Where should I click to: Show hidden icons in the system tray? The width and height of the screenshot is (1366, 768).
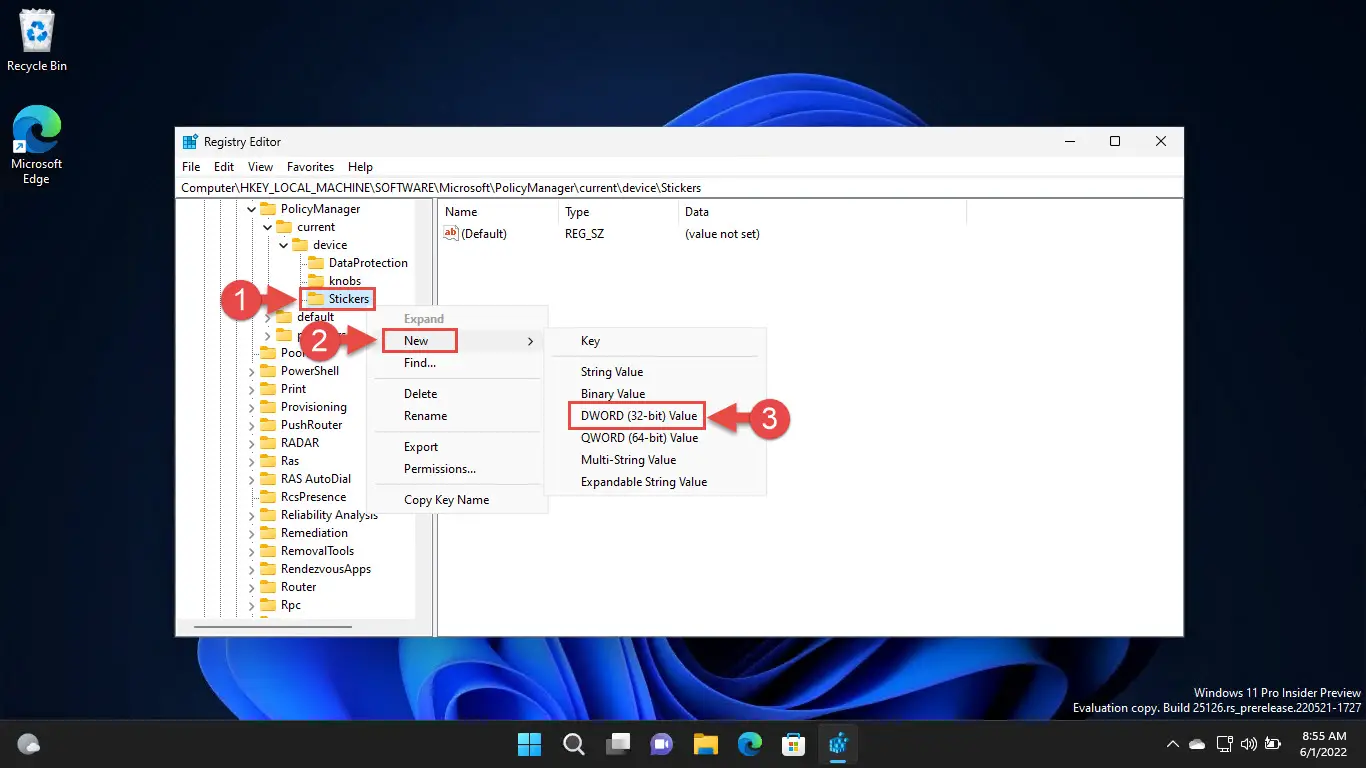(x=1173, y=744)
